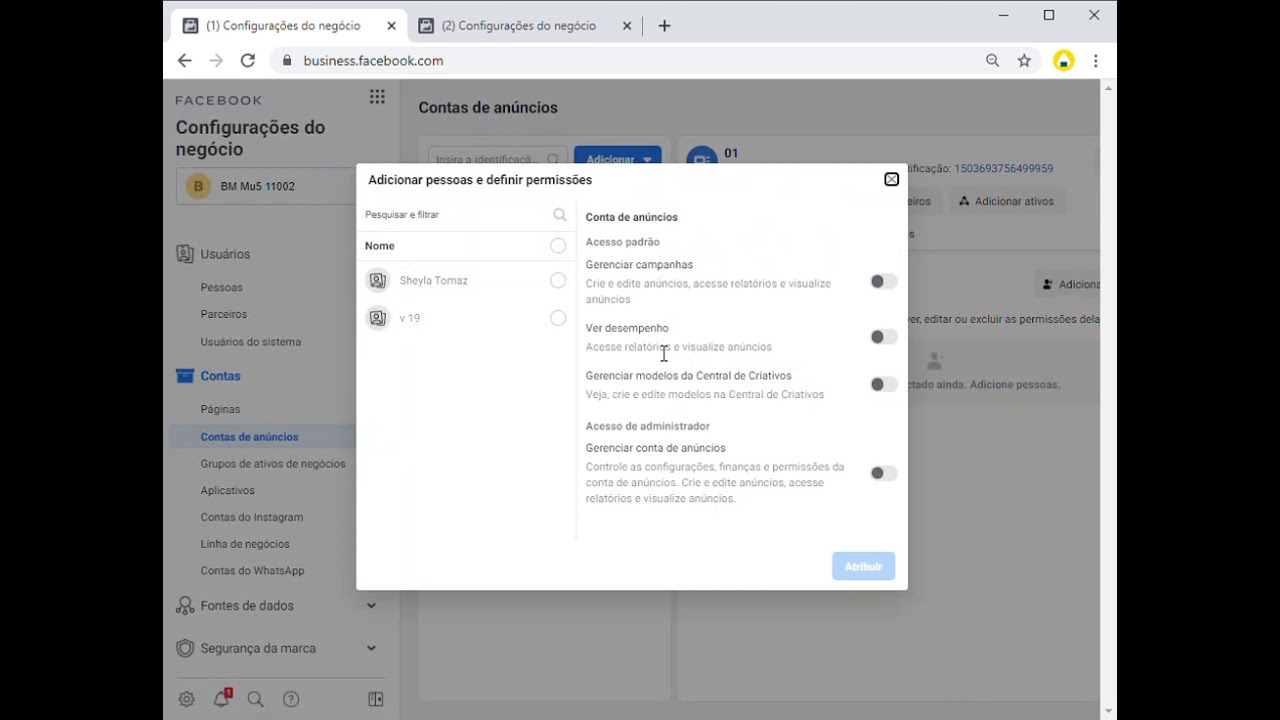Select the Sheyla Tomaz radio button
Image resolution: width=1280 pixels, height=720 pixels.
(558, 281)
